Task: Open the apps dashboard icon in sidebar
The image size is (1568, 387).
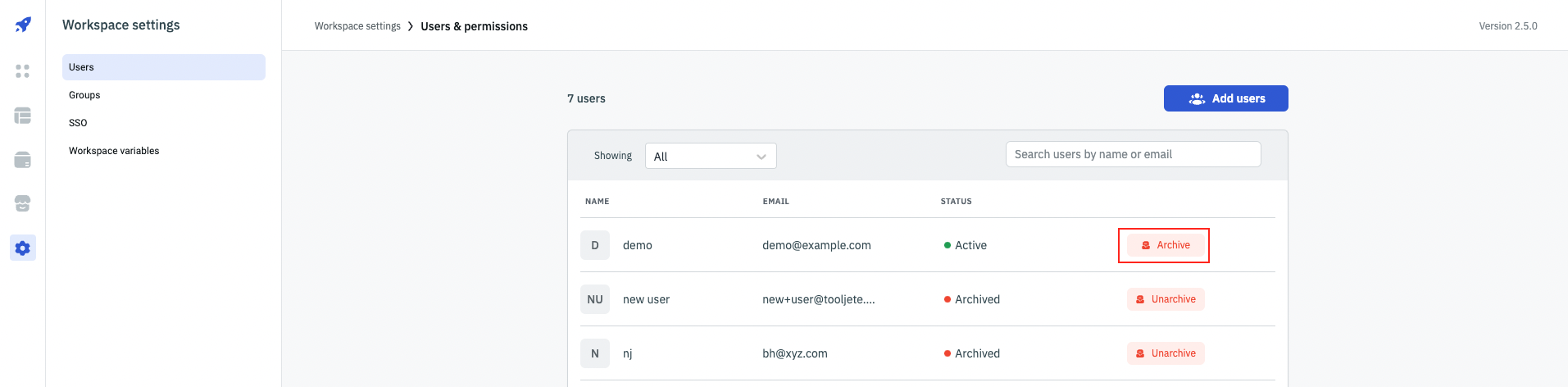Action: click(23, 71)
